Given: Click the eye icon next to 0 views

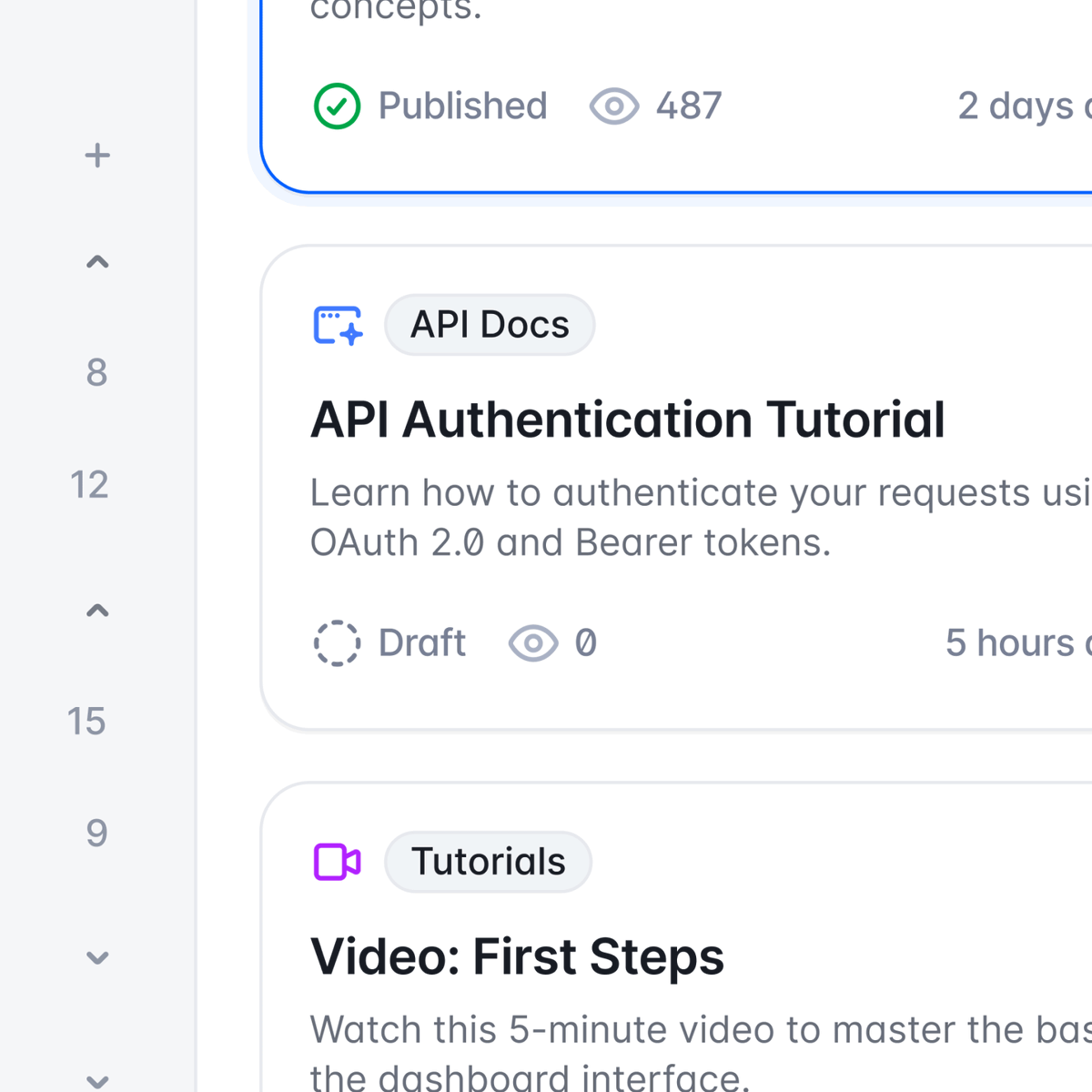Looking at the screenshot, I should click(533, 643).
